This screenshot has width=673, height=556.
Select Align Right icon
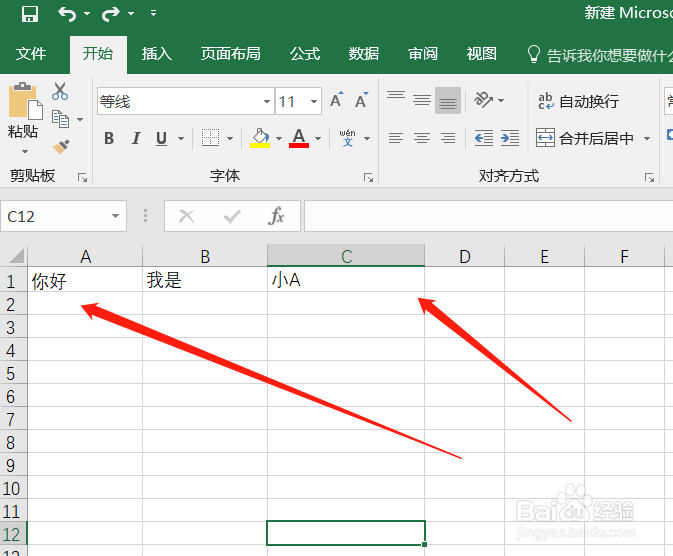coord(448,138)
